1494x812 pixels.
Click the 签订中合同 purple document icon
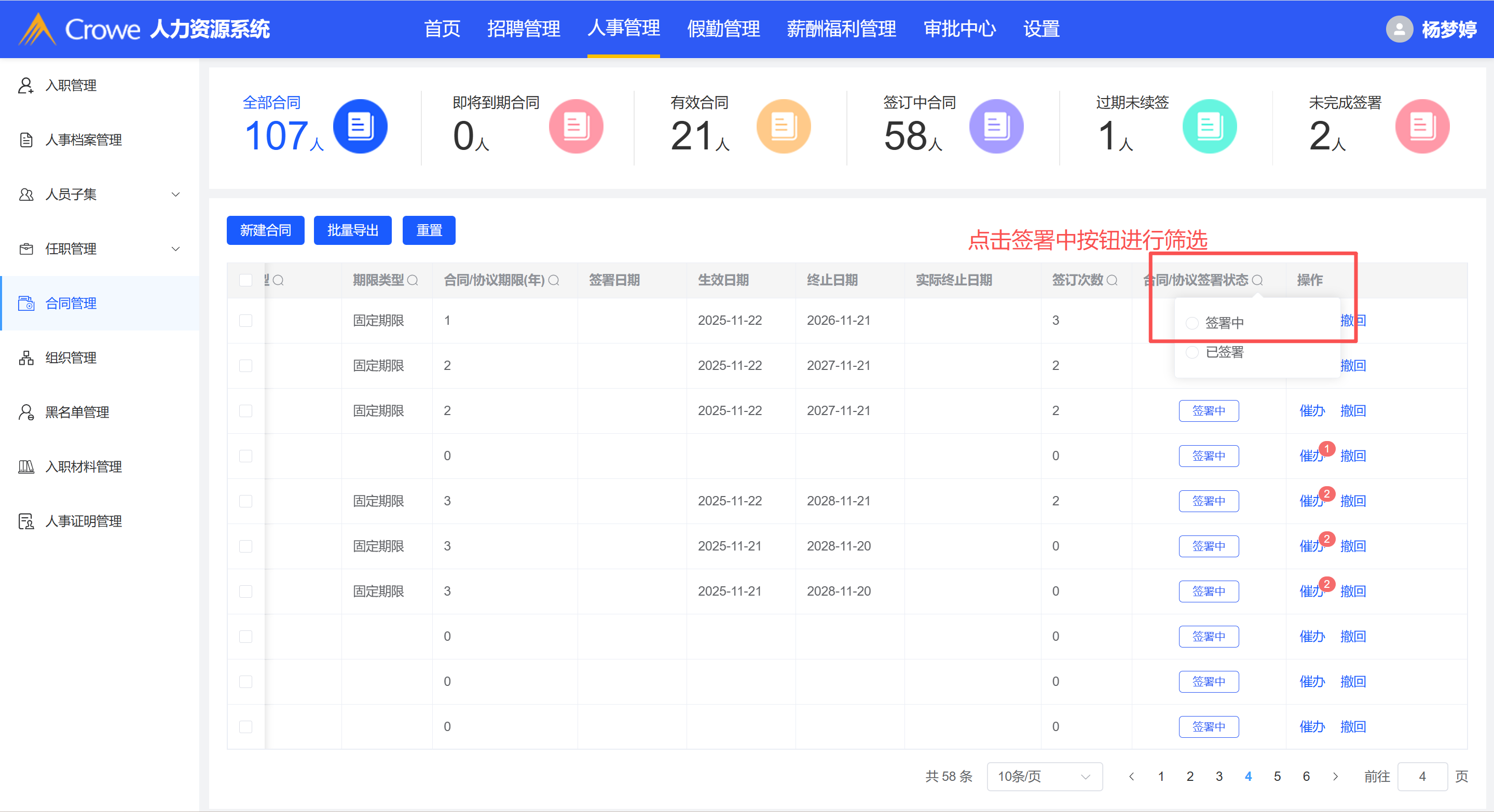pyautogui.click(x=996, y=127)
